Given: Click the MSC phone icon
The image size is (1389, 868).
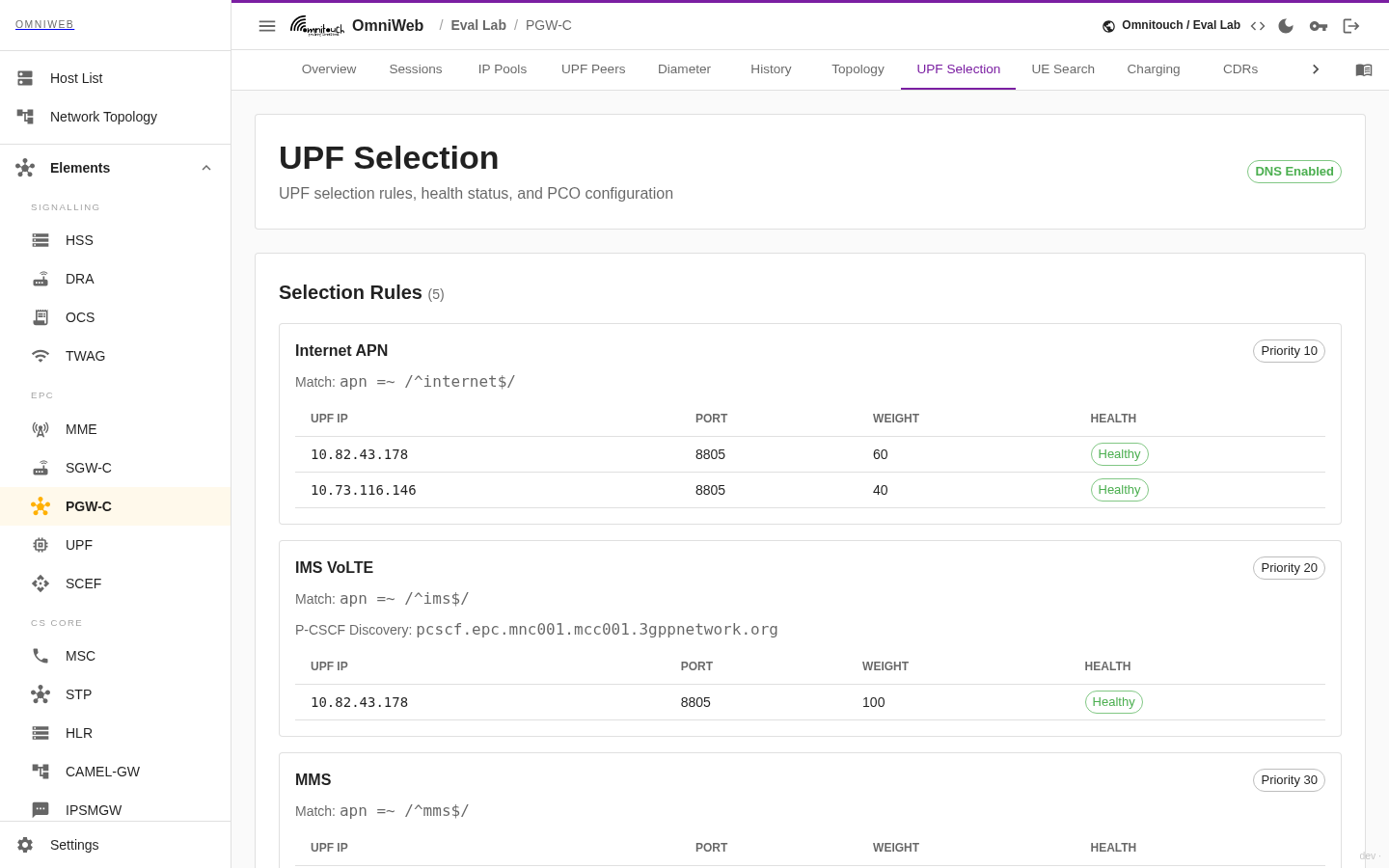Looking at the screenshot, I should (x=41, y=656).
